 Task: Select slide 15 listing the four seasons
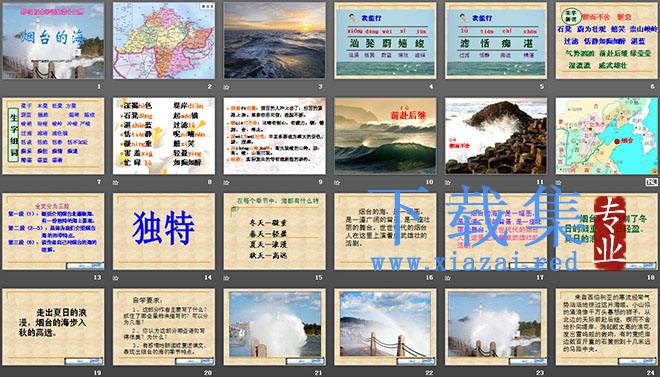tap(274, 231)
